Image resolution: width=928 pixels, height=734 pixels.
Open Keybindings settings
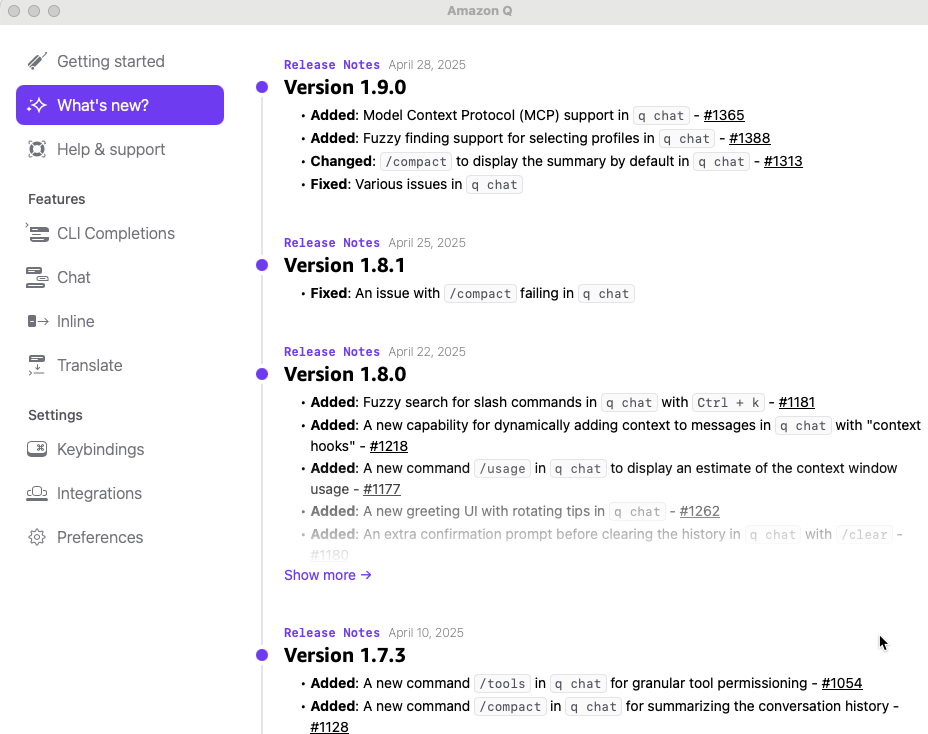(x=120, y=449)
